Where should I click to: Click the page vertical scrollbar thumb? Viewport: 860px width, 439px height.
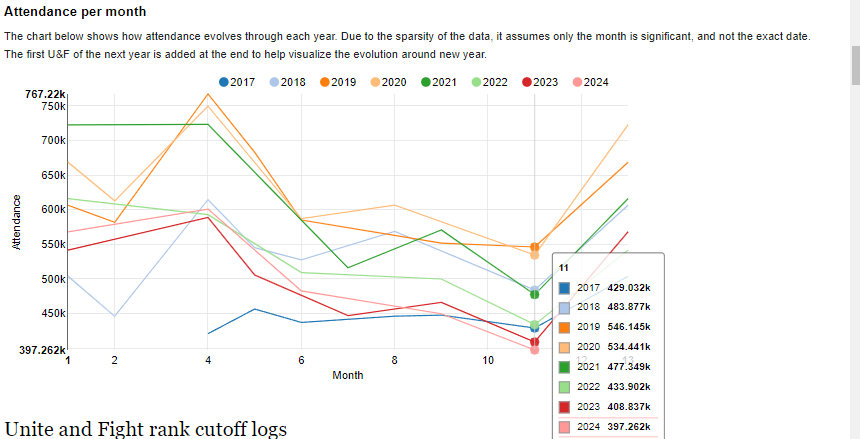(855, 66)
